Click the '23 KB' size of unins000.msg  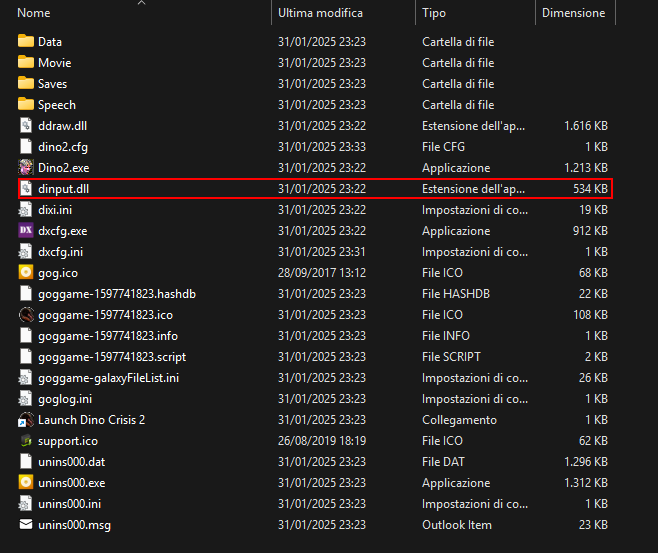[593, 525]
